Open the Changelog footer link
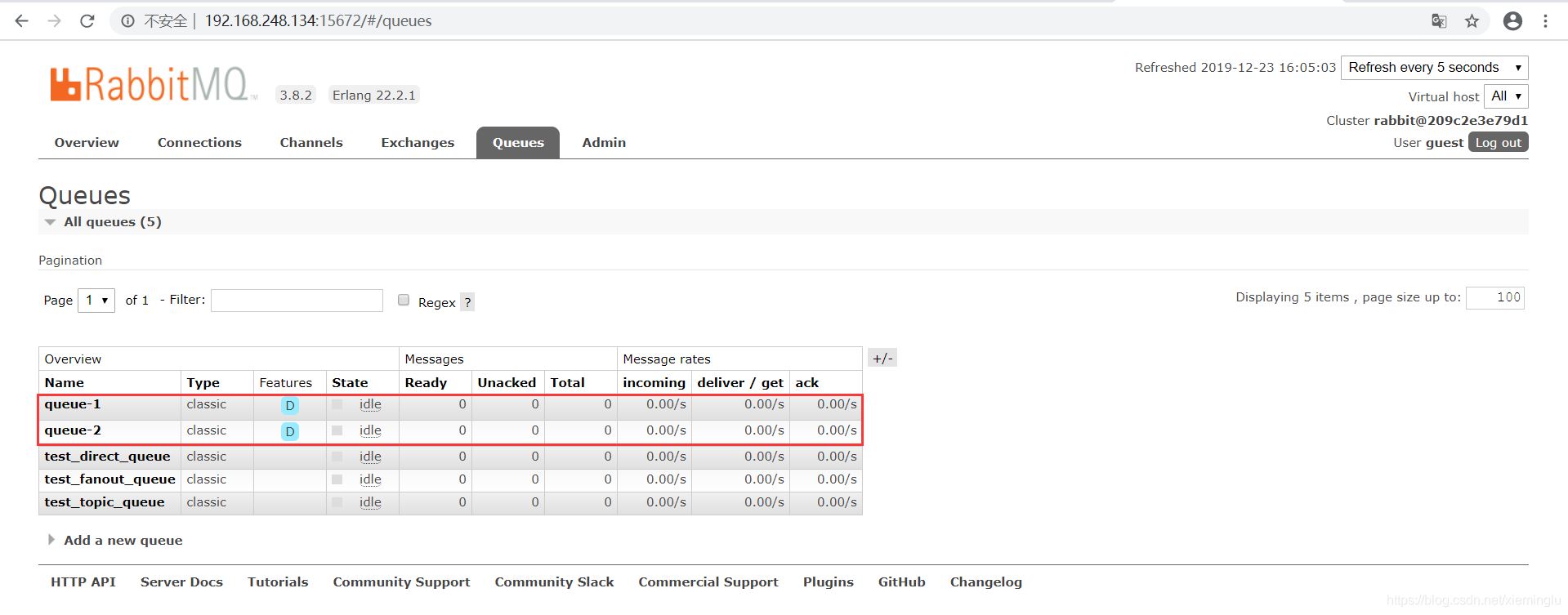Screen dimensions: 1568x615 coord(985,582)
